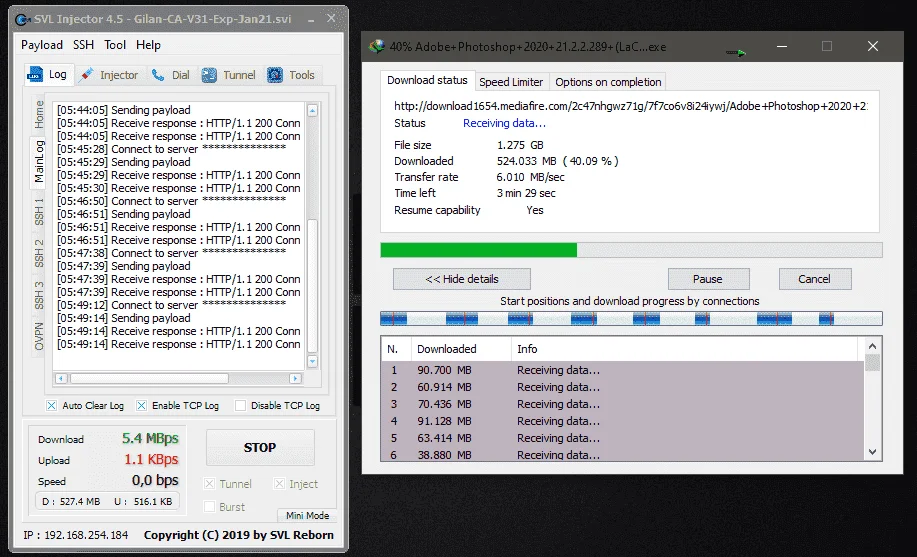Click the connections progress segment bar
Screen dimensions: 917x557
point(631,319)
